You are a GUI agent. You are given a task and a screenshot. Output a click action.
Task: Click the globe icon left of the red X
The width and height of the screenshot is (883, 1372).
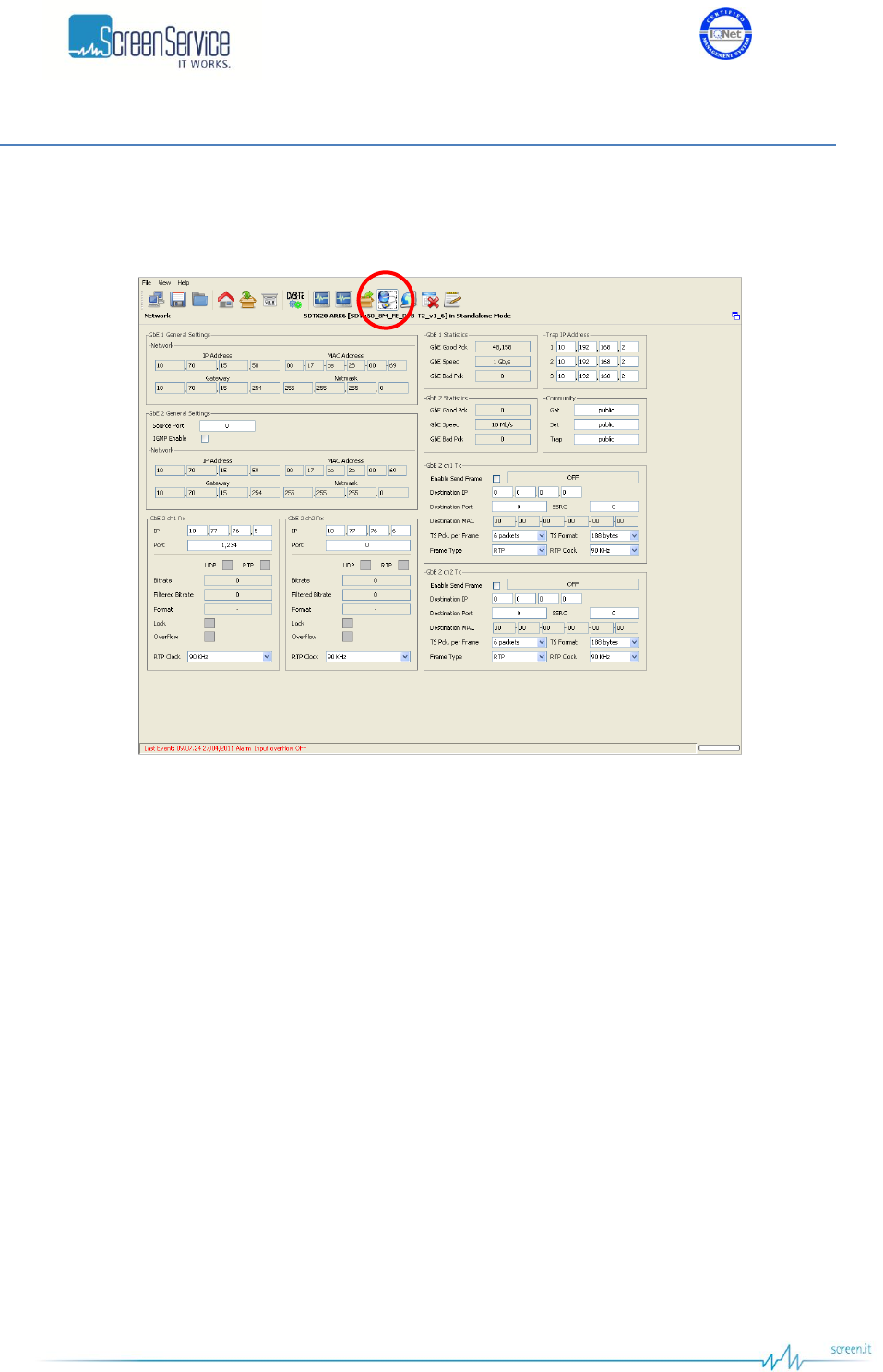pos(408,299)
